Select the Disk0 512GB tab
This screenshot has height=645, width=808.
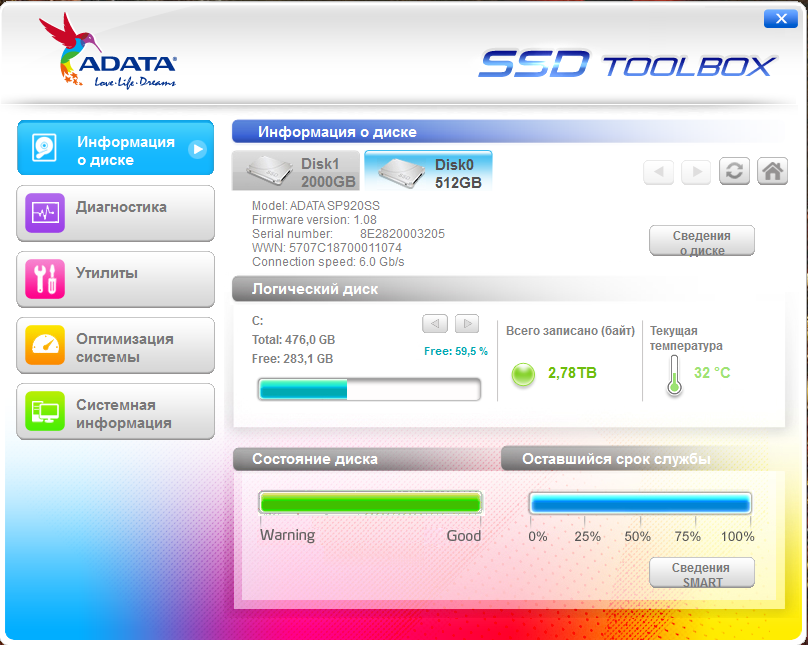428,171
